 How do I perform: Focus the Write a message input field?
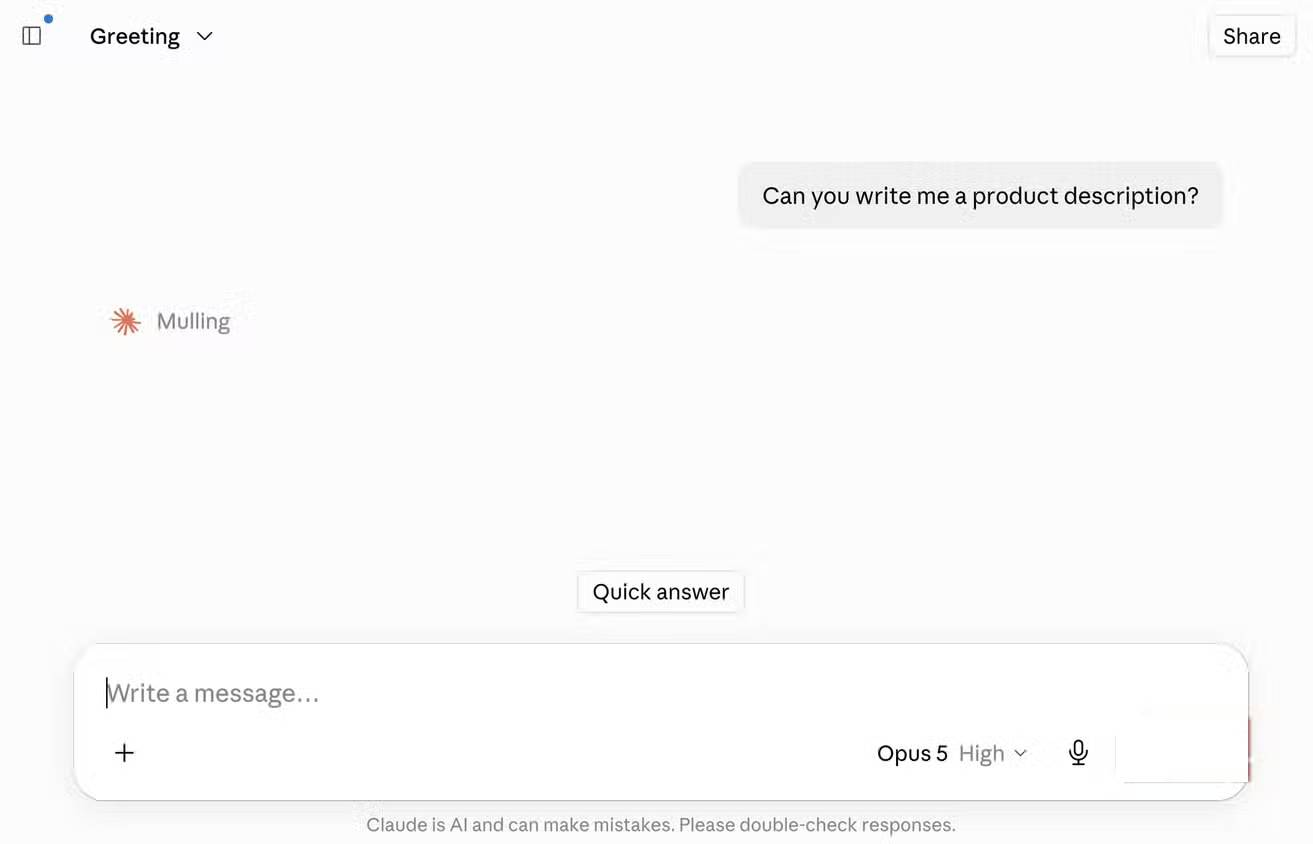click(x=660, y=693)
